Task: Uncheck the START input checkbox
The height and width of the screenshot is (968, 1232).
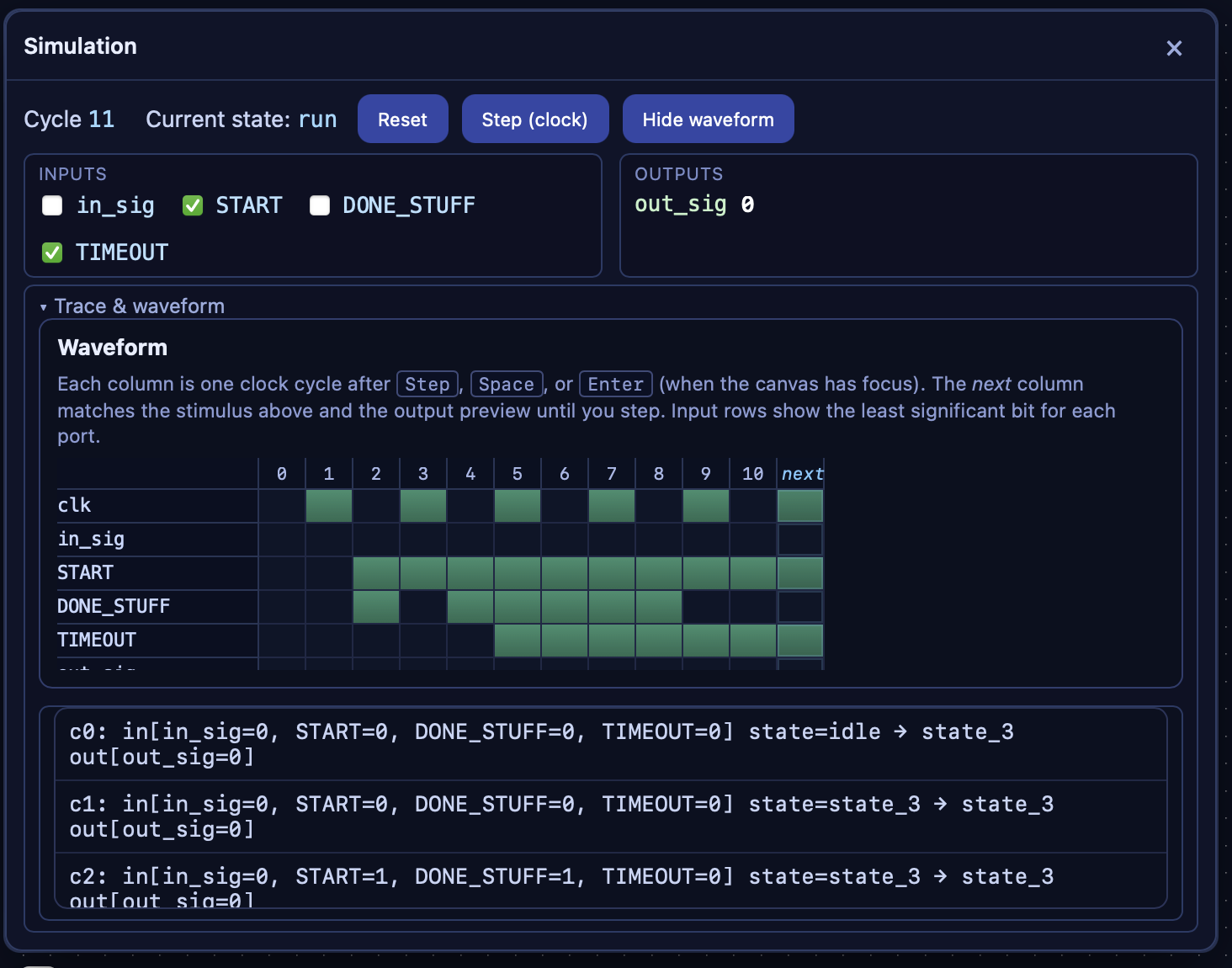Action: [x=193, y=205]
